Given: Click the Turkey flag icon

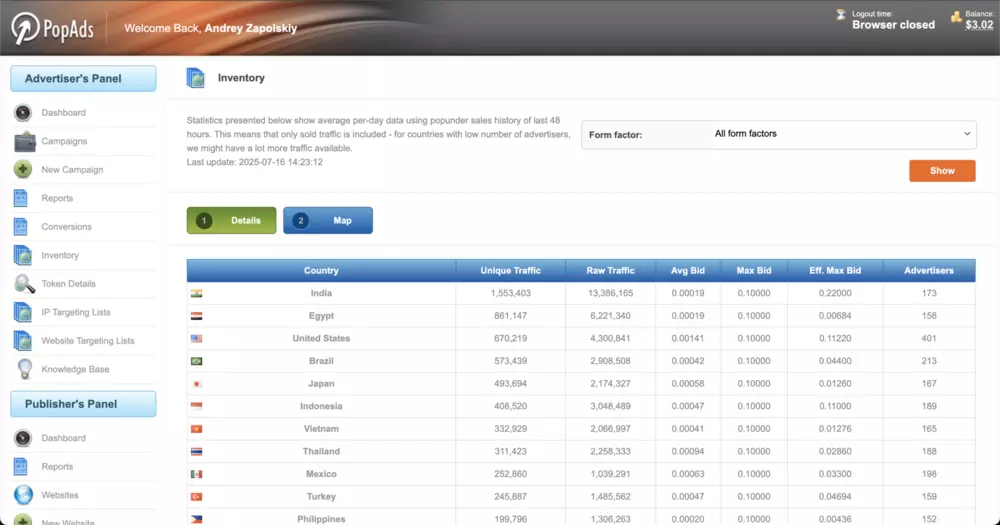Looking at the screenshot, I should click(x=196, y=497).
